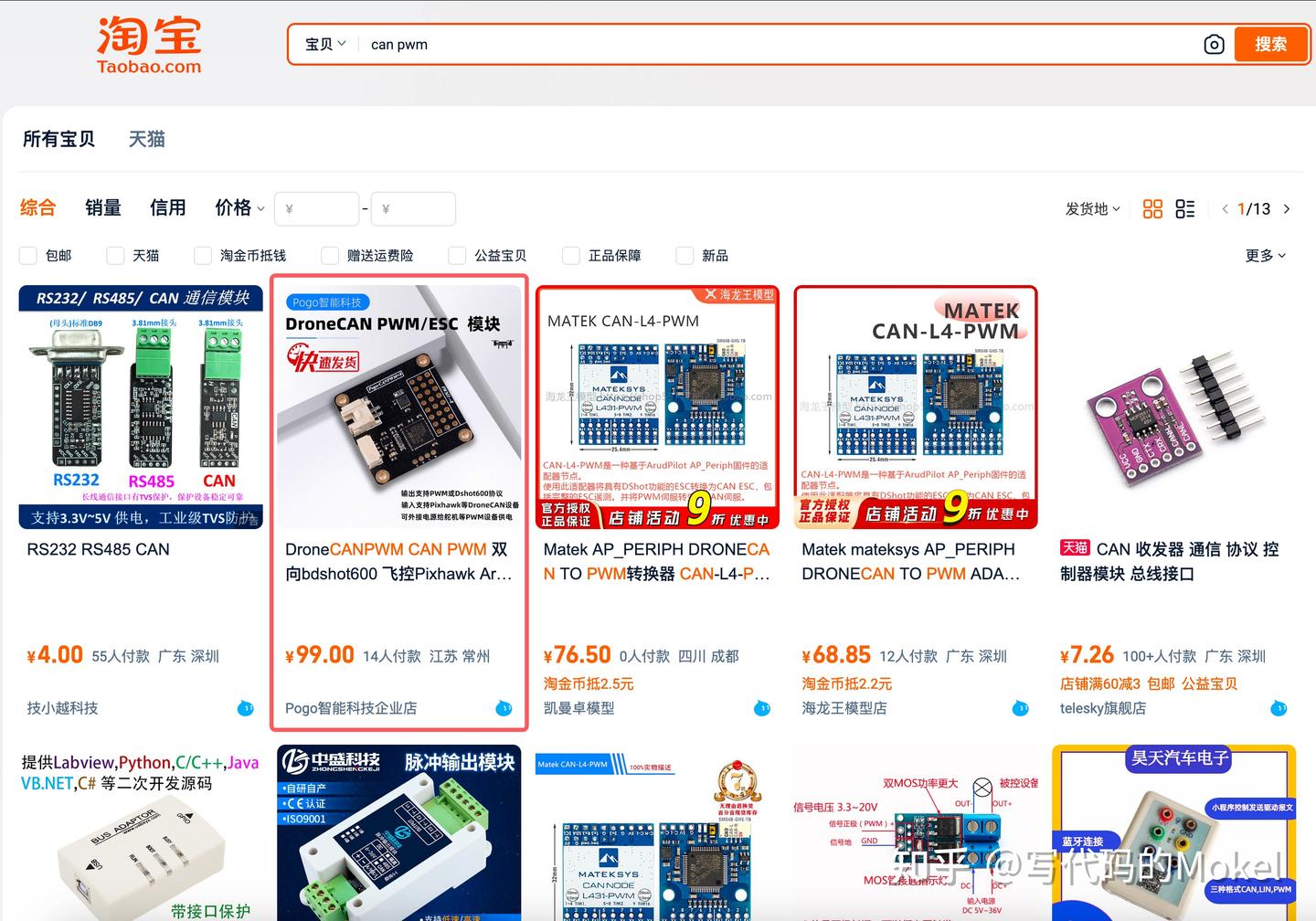Open Wangwang chat for 技小越科技 store
The image size is (1316, 921).
pyautogui.click(x=245, y=707)
